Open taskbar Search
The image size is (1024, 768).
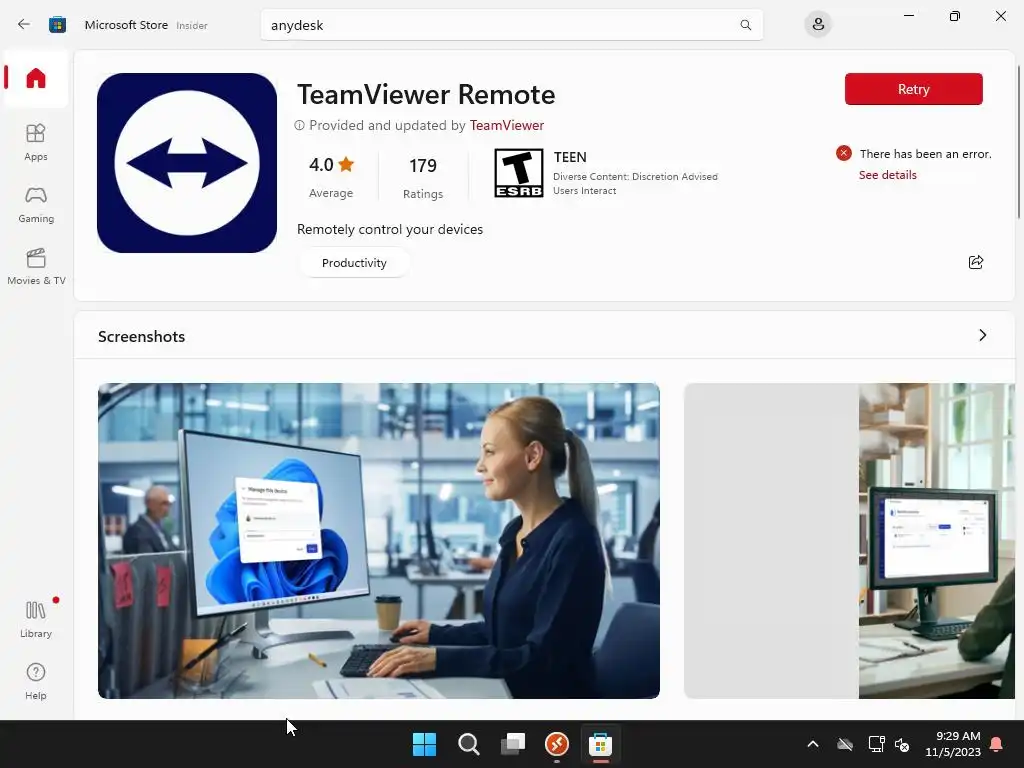click(468, 744)
